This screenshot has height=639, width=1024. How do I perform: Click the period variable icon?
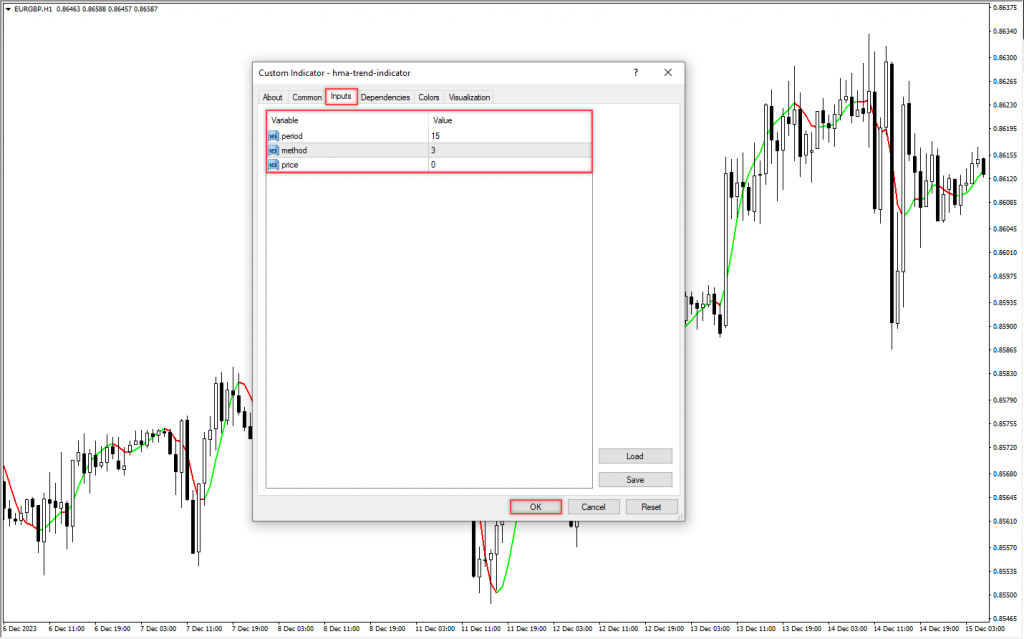click(x=274, y=136)
